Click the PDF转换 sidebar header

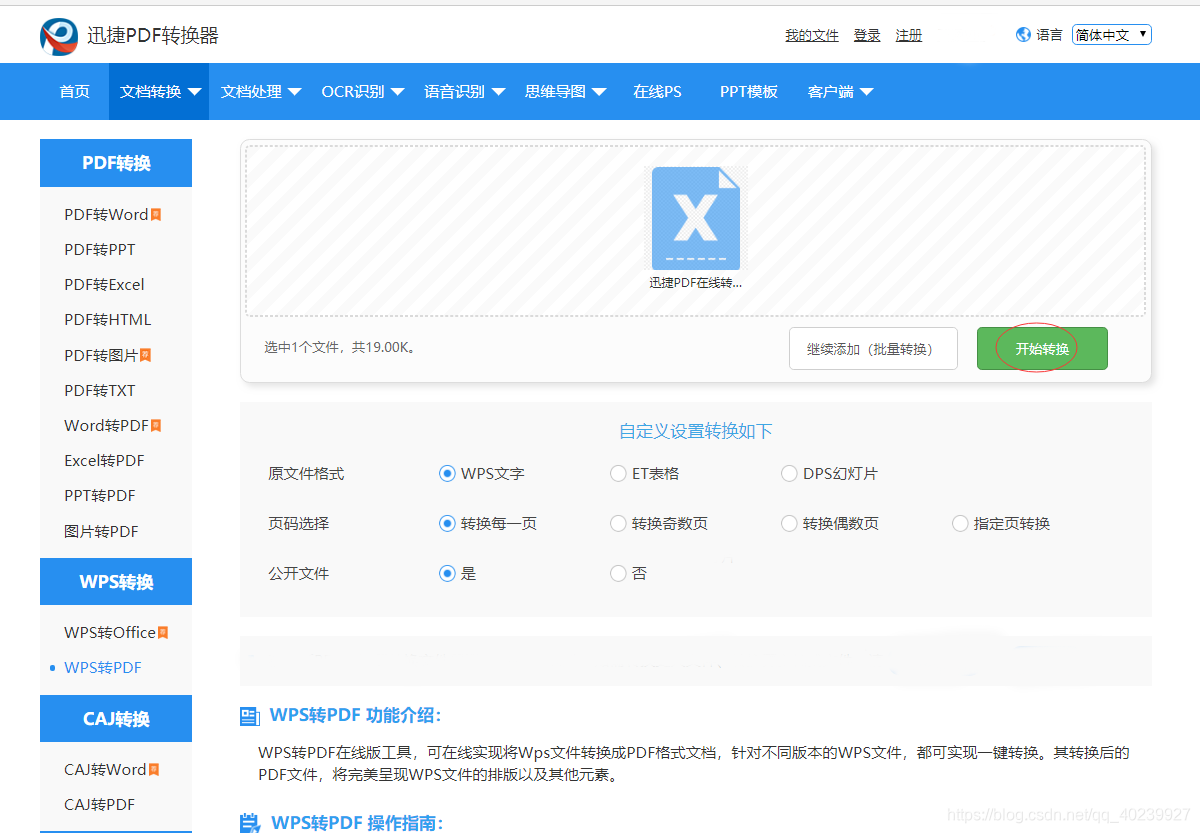(x=116, y=163)
